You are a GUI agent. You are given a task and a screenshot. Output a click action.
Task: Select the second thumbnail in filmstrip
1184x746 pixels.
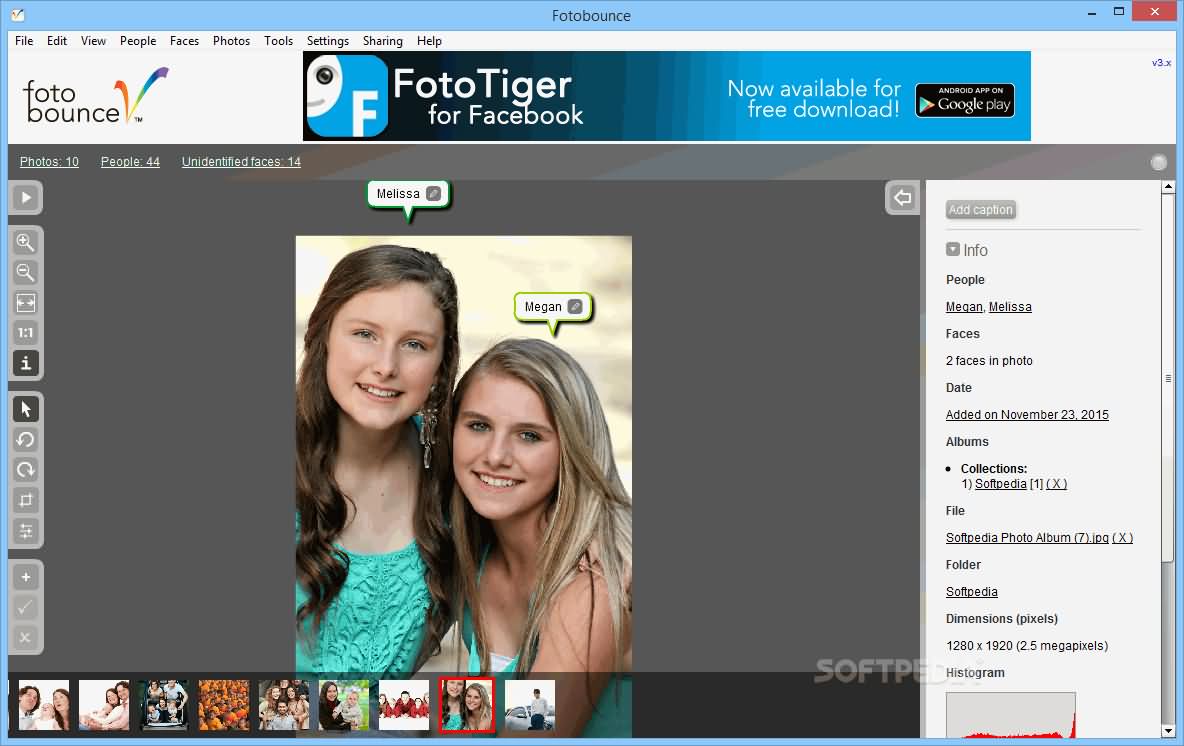[x=104, y=704]
